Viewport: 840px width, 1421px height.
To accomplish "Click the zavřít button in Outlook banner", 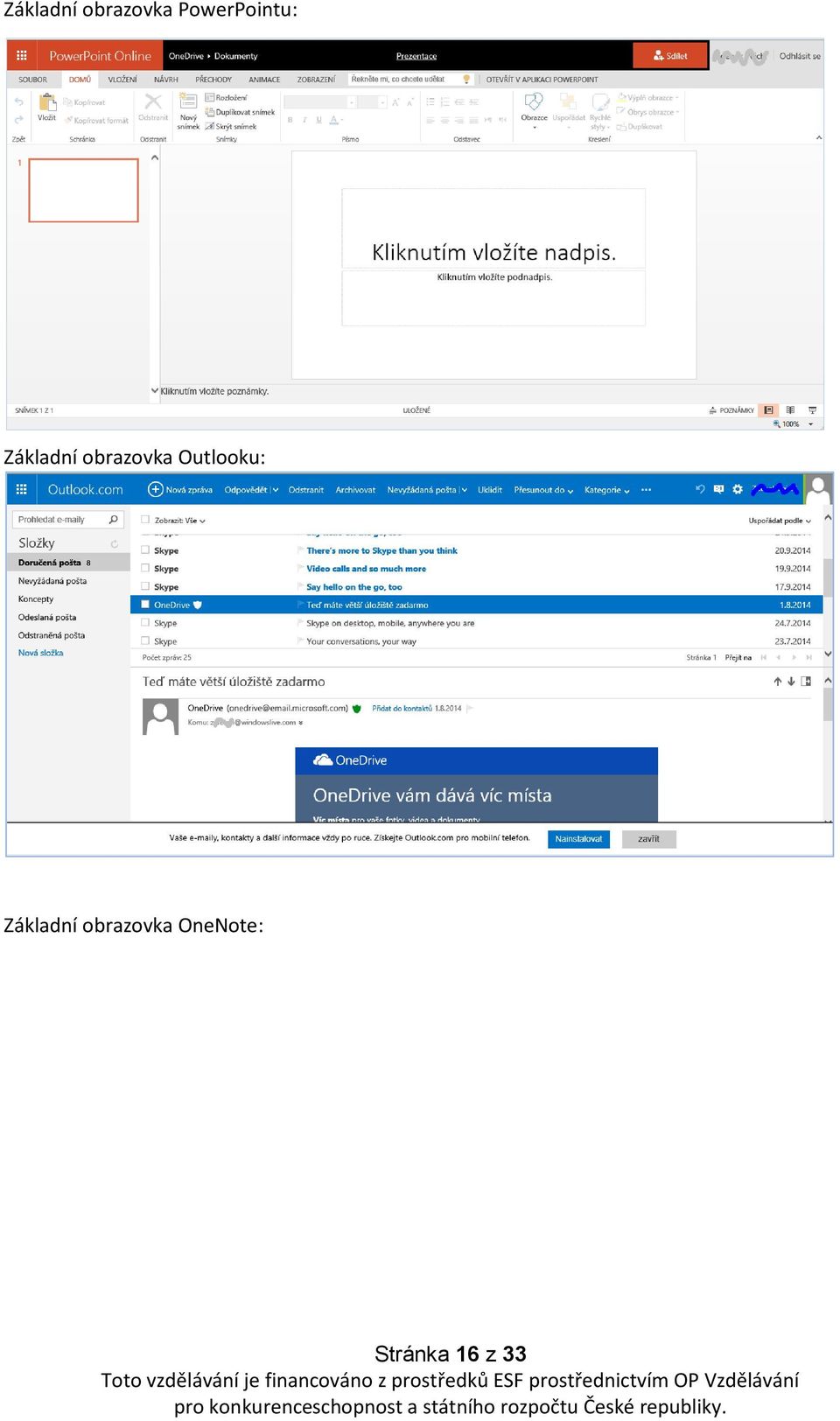I will point(649,839).
